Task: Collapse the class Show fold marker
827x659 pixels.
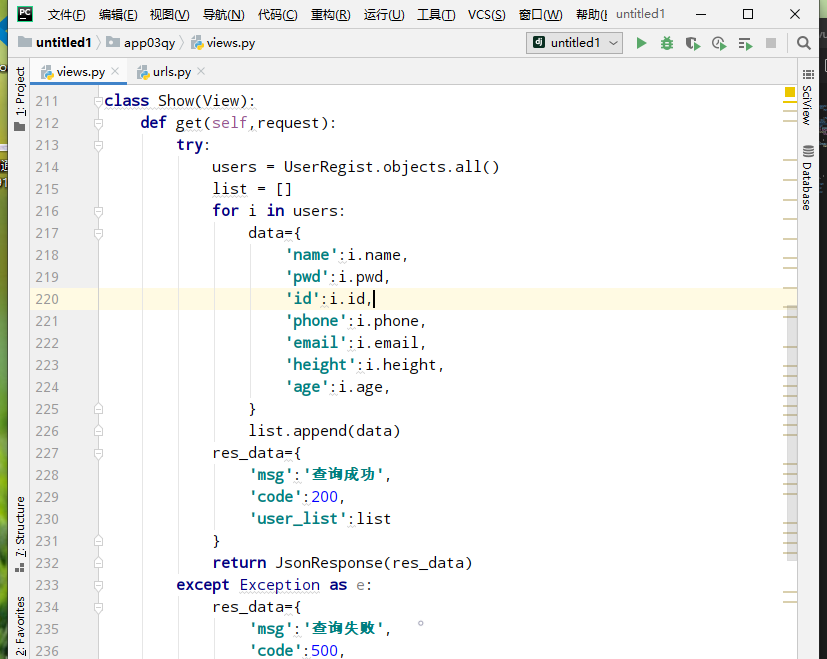Action: click(98, 101)
